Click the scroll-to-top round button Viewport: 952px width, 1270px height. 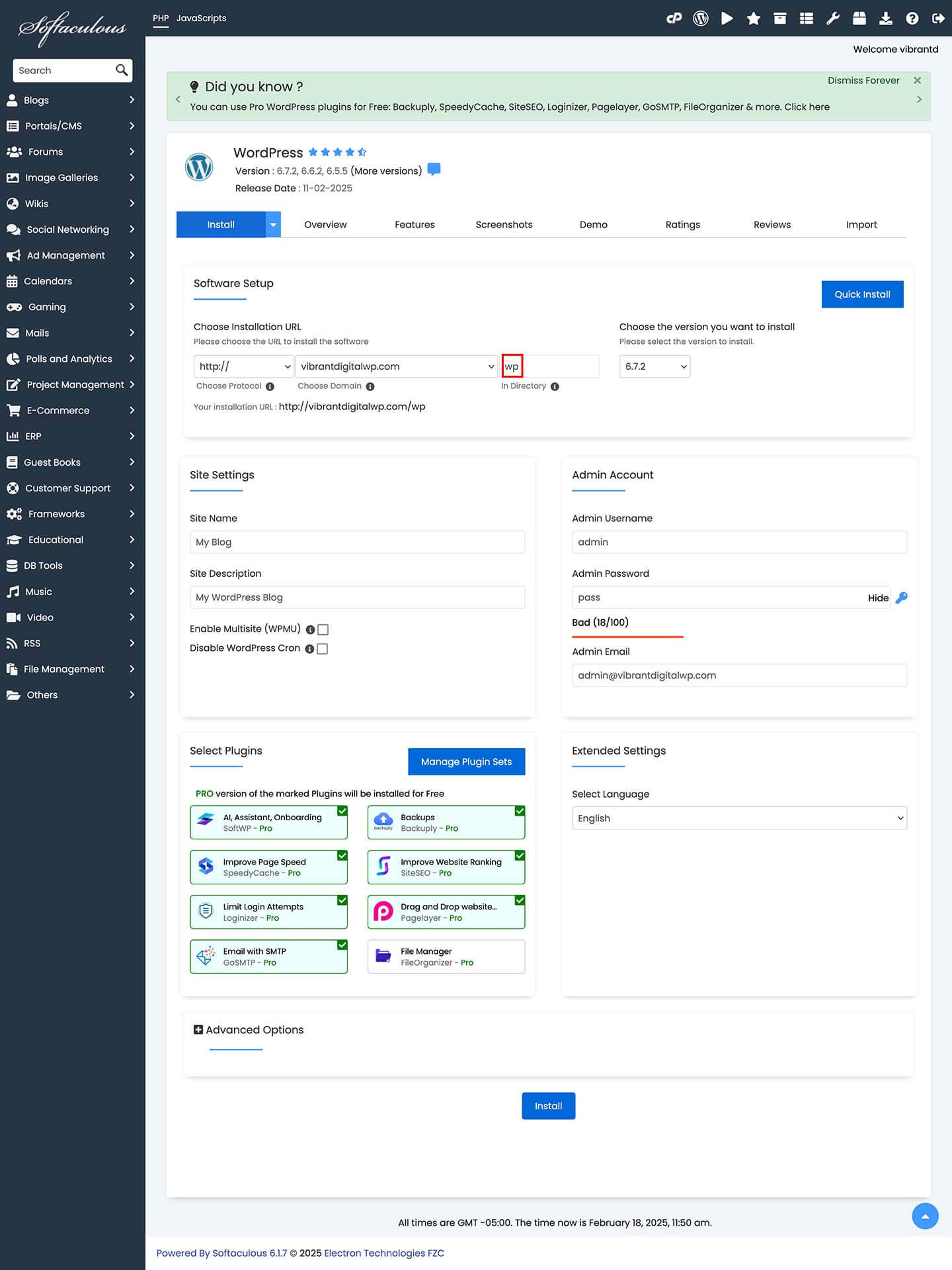(x=925, y=1216)
